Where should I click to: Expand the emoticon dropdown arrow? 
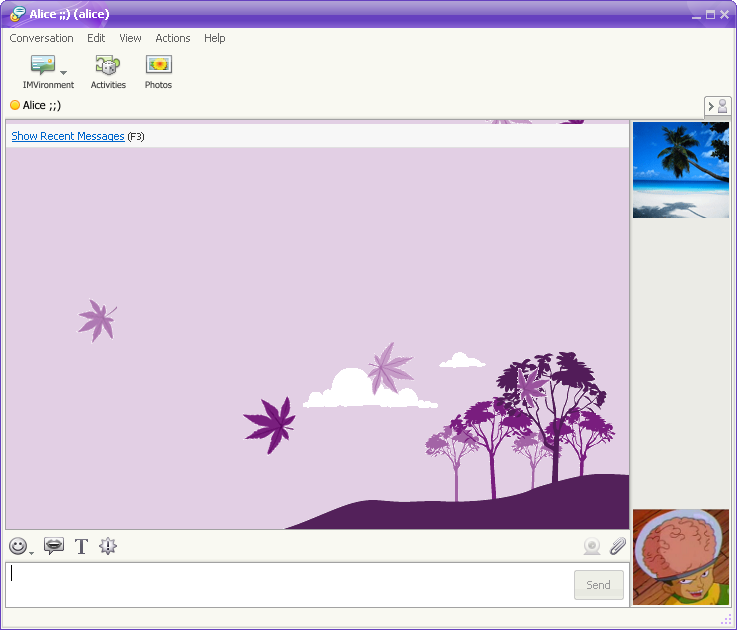(x=32, y=551)
